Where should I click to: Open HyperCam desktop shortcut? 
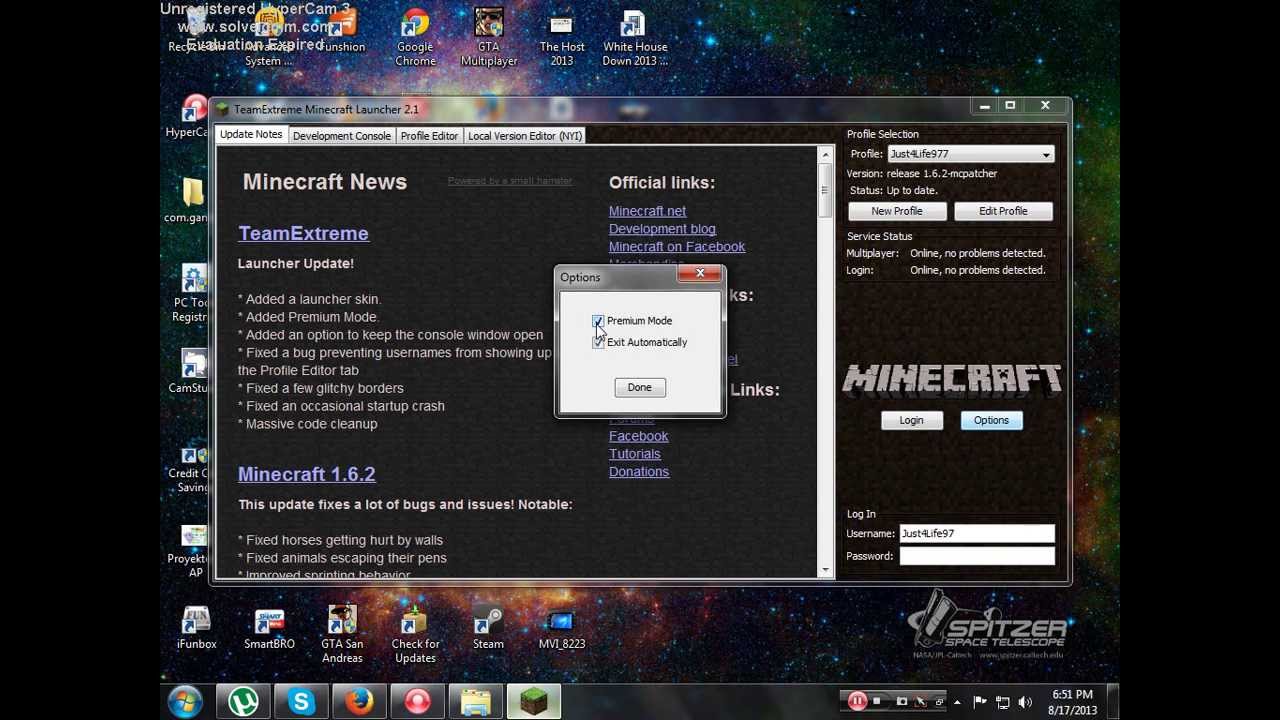[x=188, y=118]
